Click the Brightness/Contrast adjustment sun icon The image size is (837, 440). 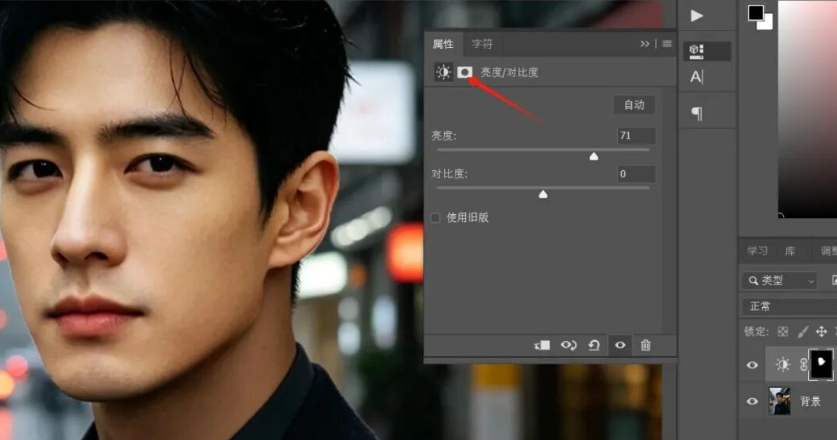click(x=443, y=72)
